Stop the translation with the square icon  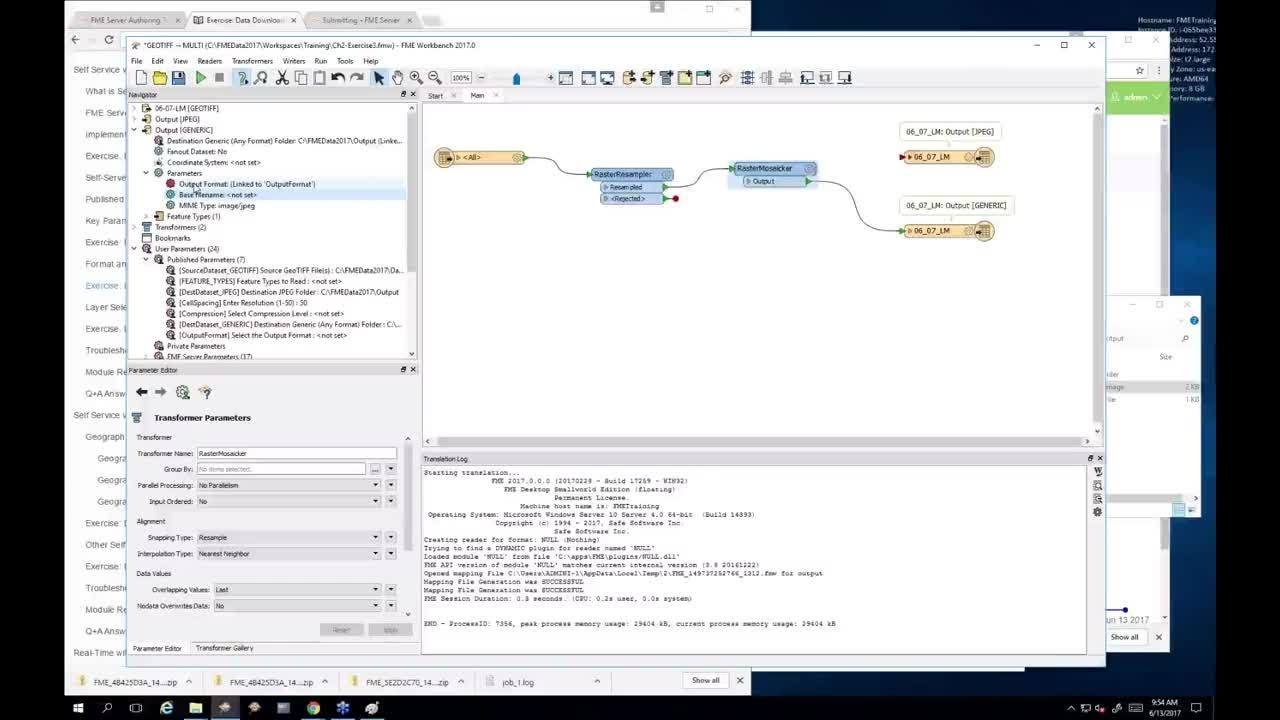tap(219, 78)
